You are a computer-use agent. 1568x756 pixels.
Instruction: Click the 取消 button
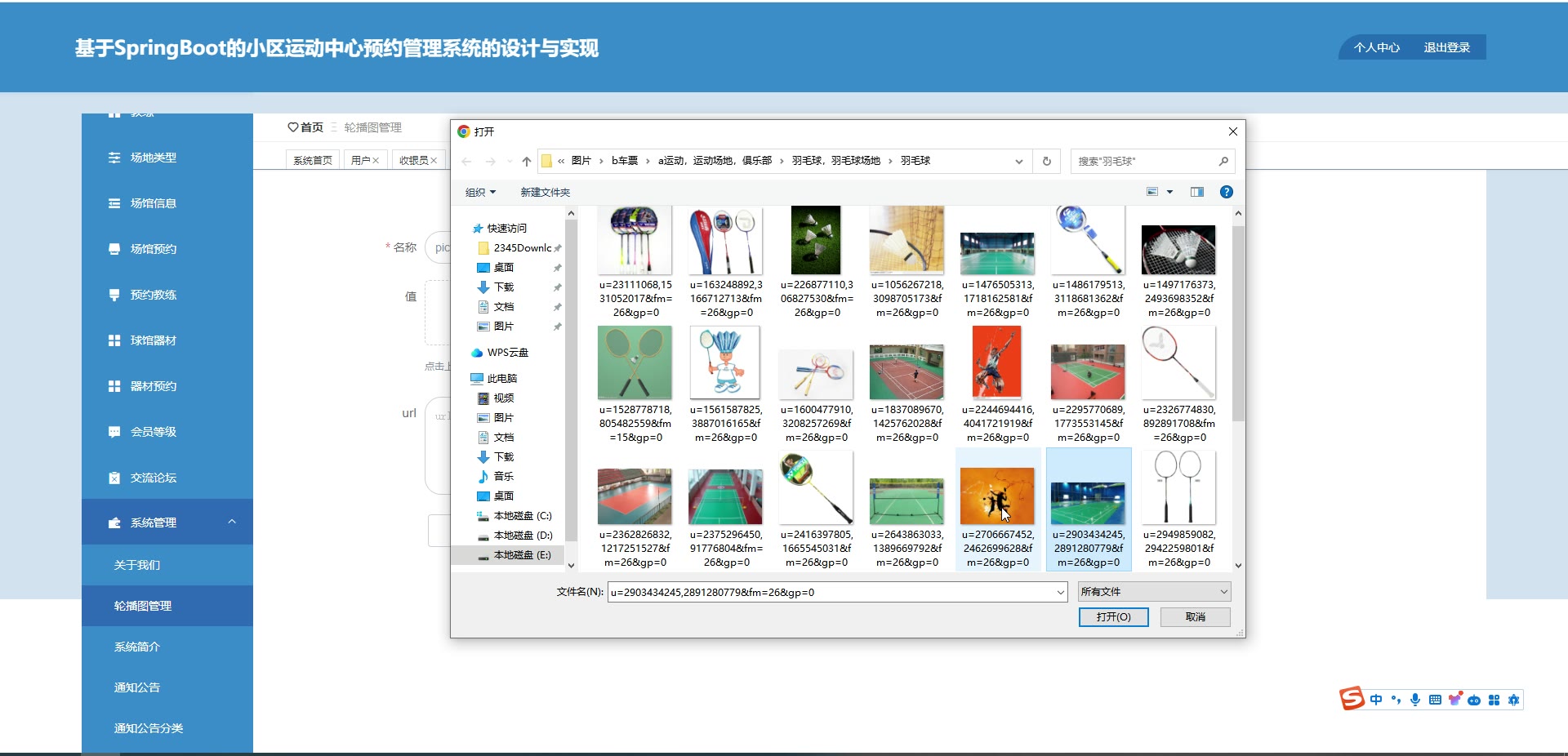pyautogui.click(x=1196, y=617)
